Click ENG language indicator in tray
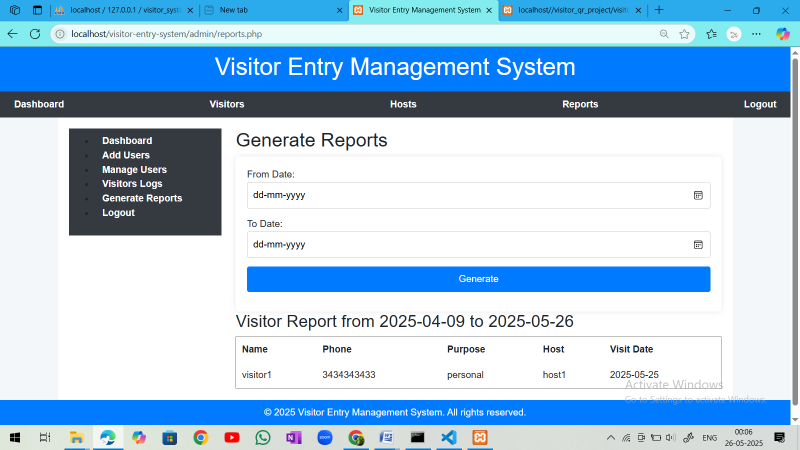Viewport: 800px width, 450px height. click(710, 438)
